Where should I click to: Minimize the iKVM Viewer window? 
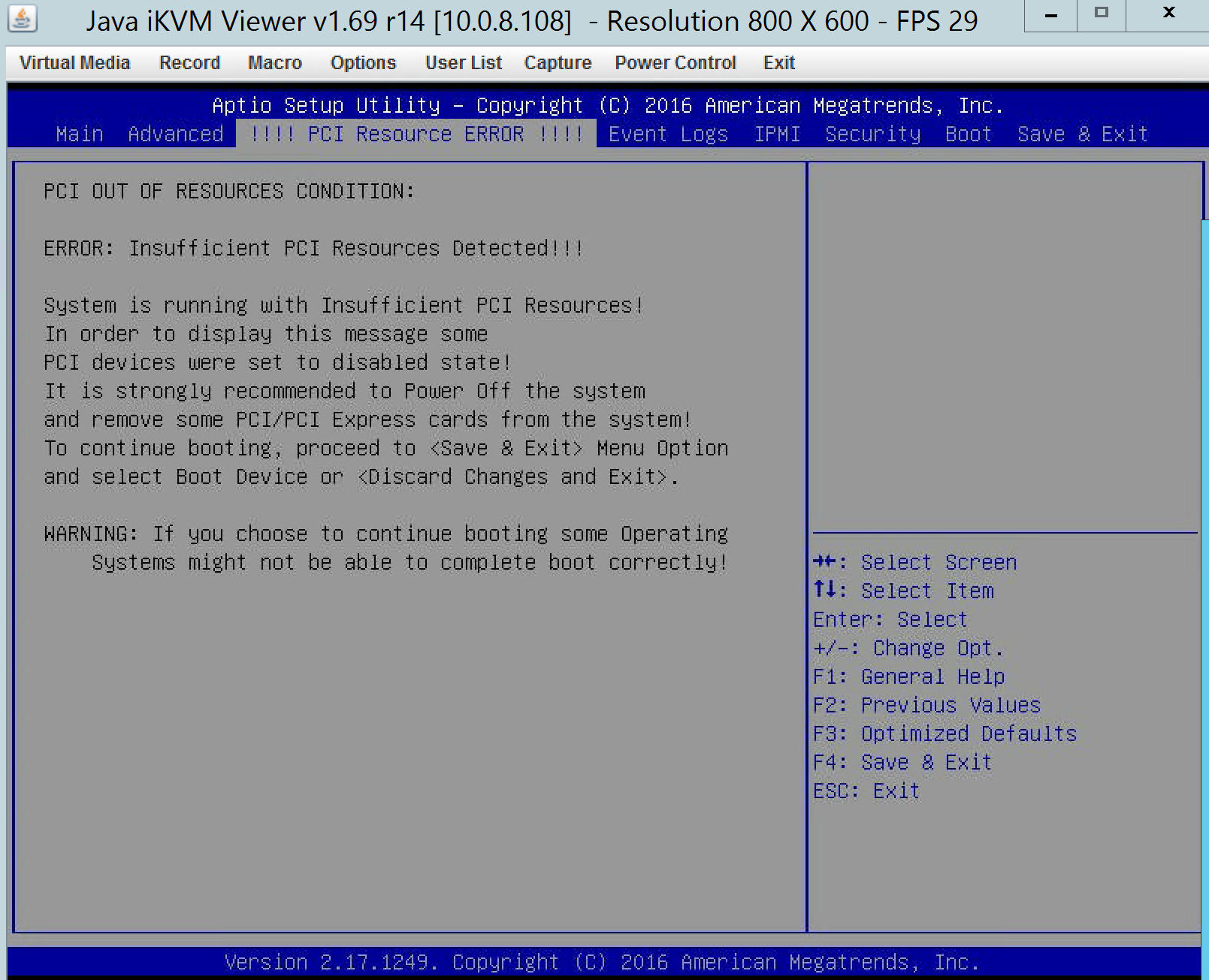point(1051,15)
